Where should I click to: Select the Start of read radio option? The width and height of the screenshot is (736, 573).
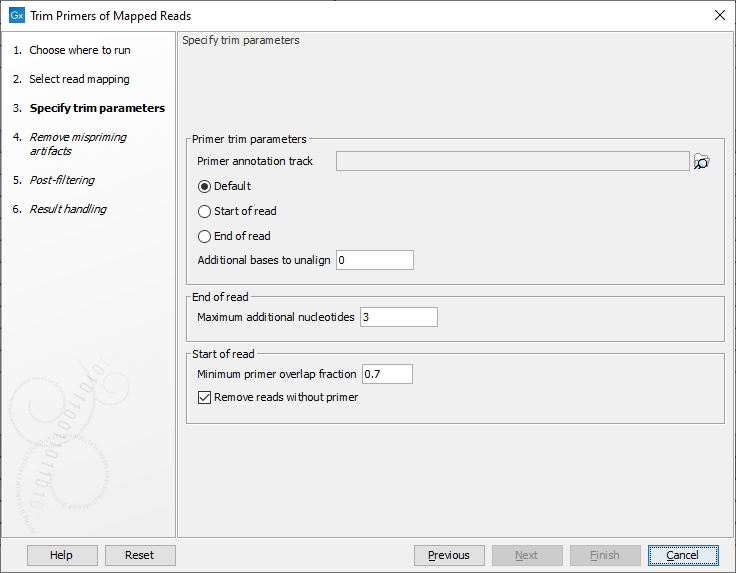[205, 211]
